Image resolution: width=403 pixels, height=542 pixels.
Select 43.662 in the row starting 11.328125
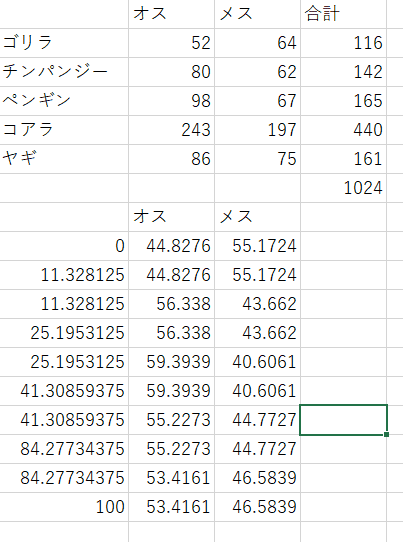tap(257, 305)
